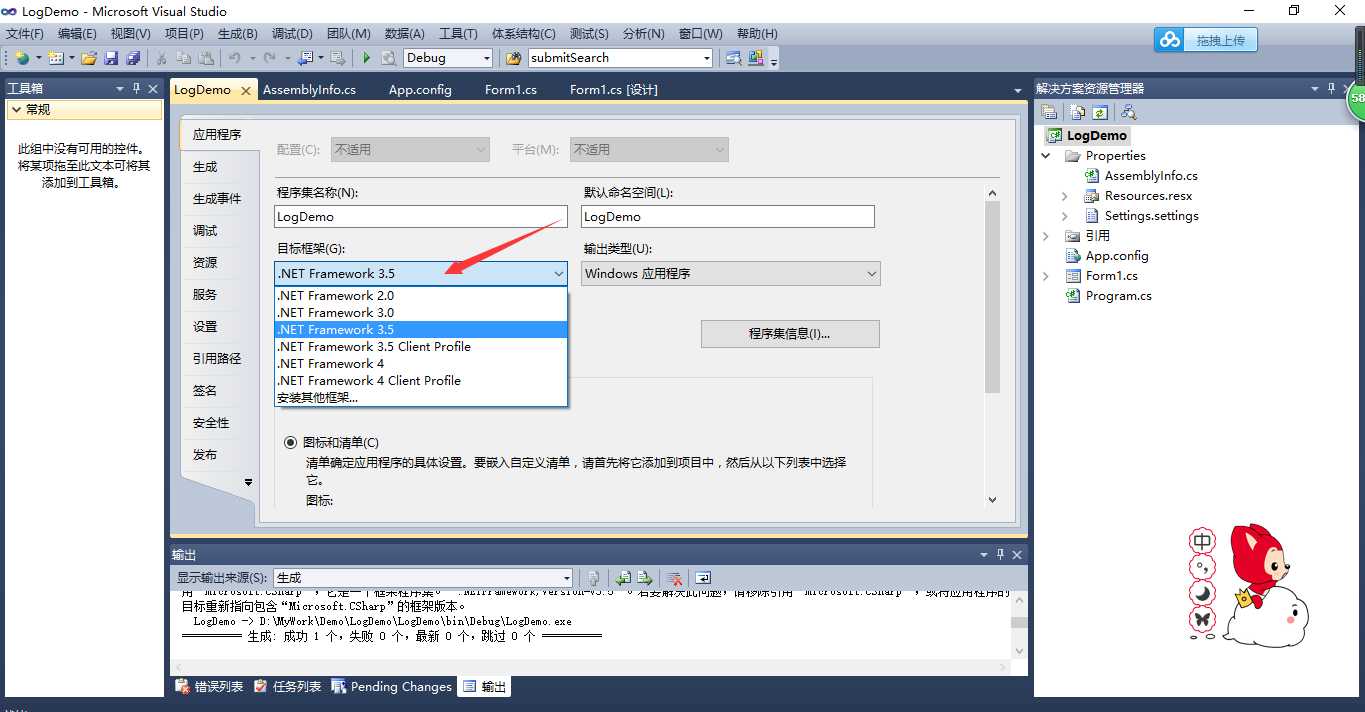
Task: Select Program.cs in Solution Explorer
Action: click(x=1118, y=296)
